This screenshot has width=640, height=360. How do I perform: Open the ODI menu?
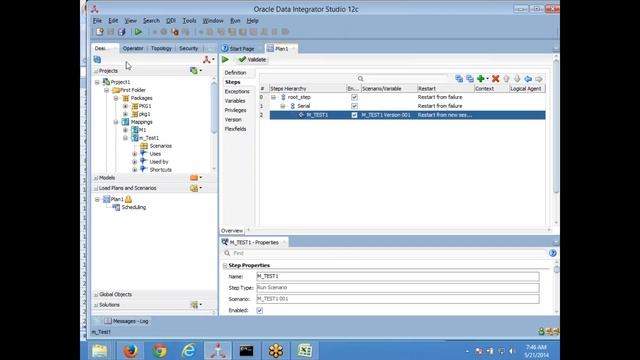171,20
